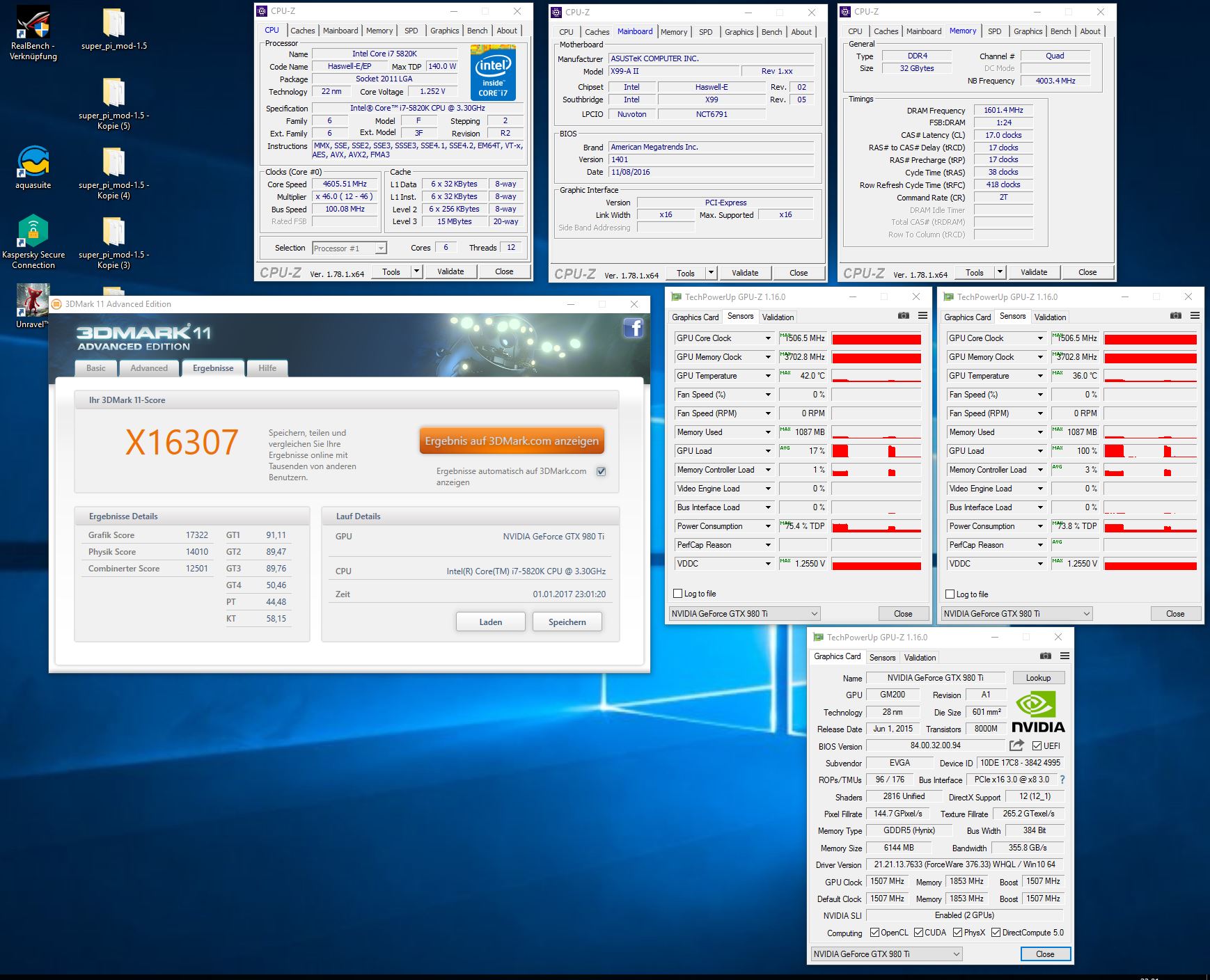The height and width of the screenshot is (980, 1210).
Task: Switch to SPD tab in Mainboard CPU-Z window
Action: [706, 32]
